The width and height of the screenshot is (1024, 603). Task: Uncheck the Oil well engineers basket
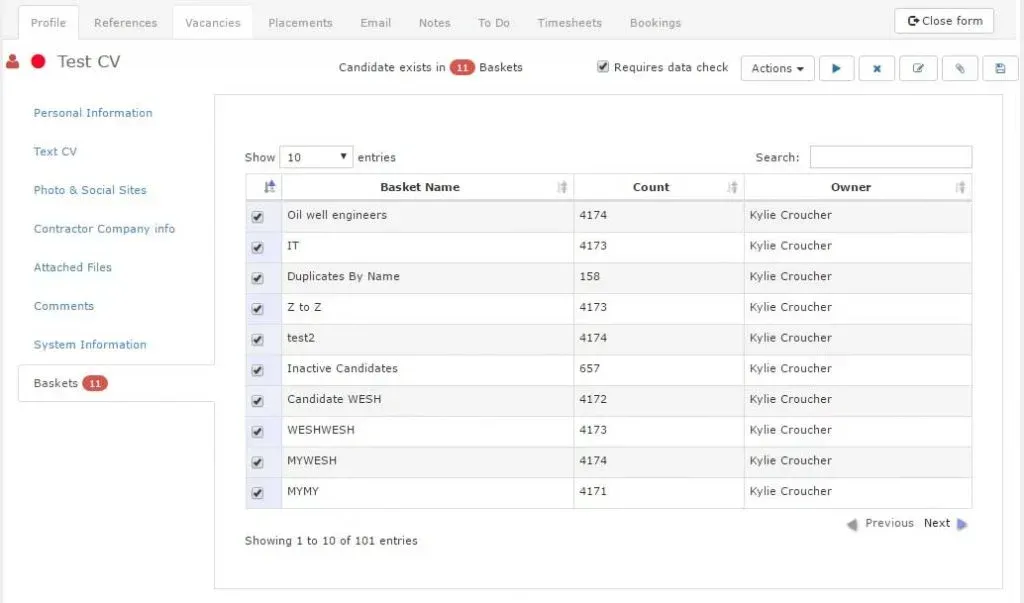pyautogui.click(x=257, y=217)
